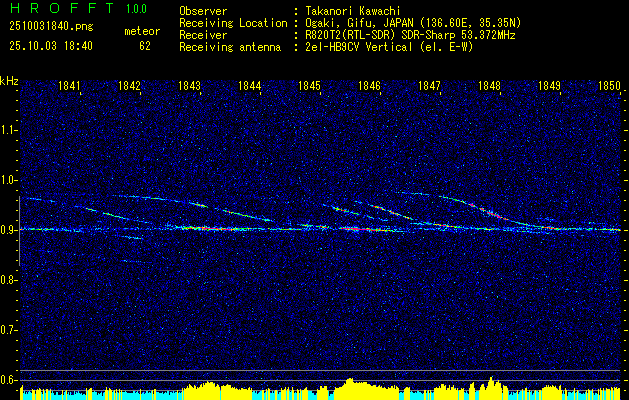Click the 1850 time axis marker

coord(609,86)
